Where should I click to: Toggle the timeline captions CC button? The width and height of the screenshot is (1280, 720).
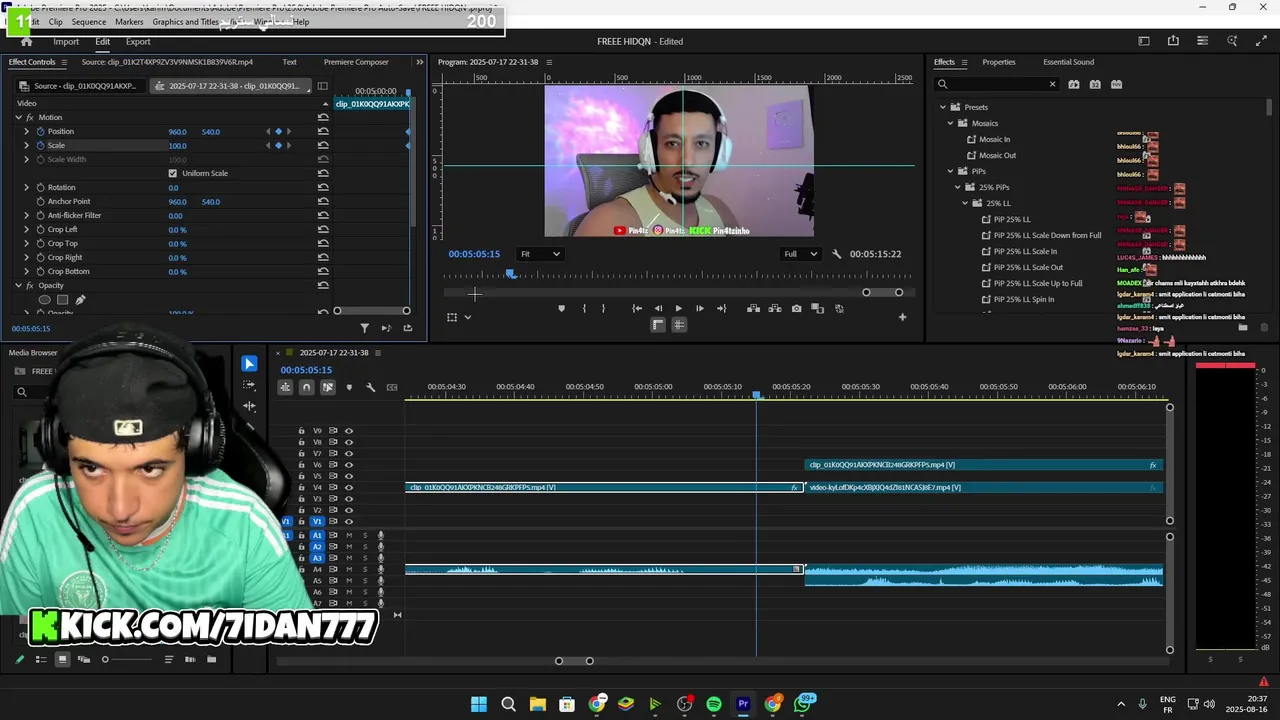tap(392, 387)
